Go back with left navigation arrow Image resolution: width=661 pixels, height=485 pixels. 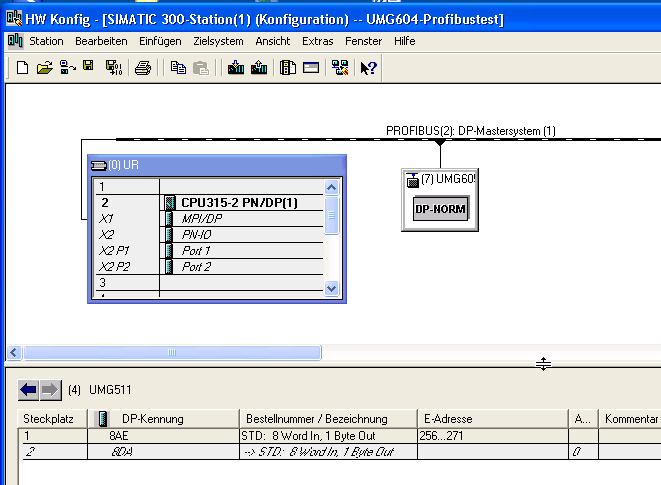(28, 389)
